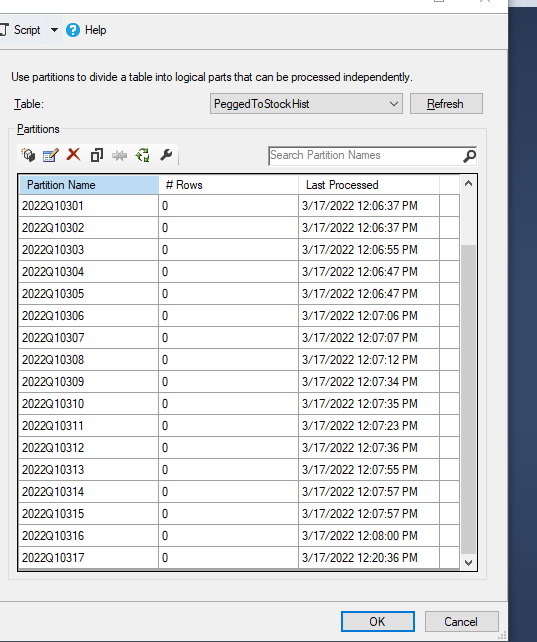Expand the PeggedToStockHist table dropdown
537x642 pixels.
point(394,104)
